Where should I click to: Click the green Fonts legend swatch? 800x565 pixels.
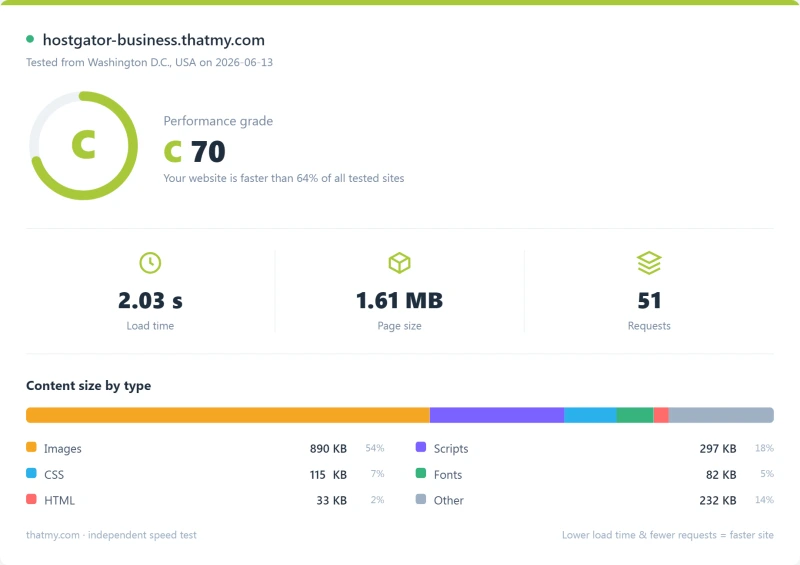(x=421, y=473)
